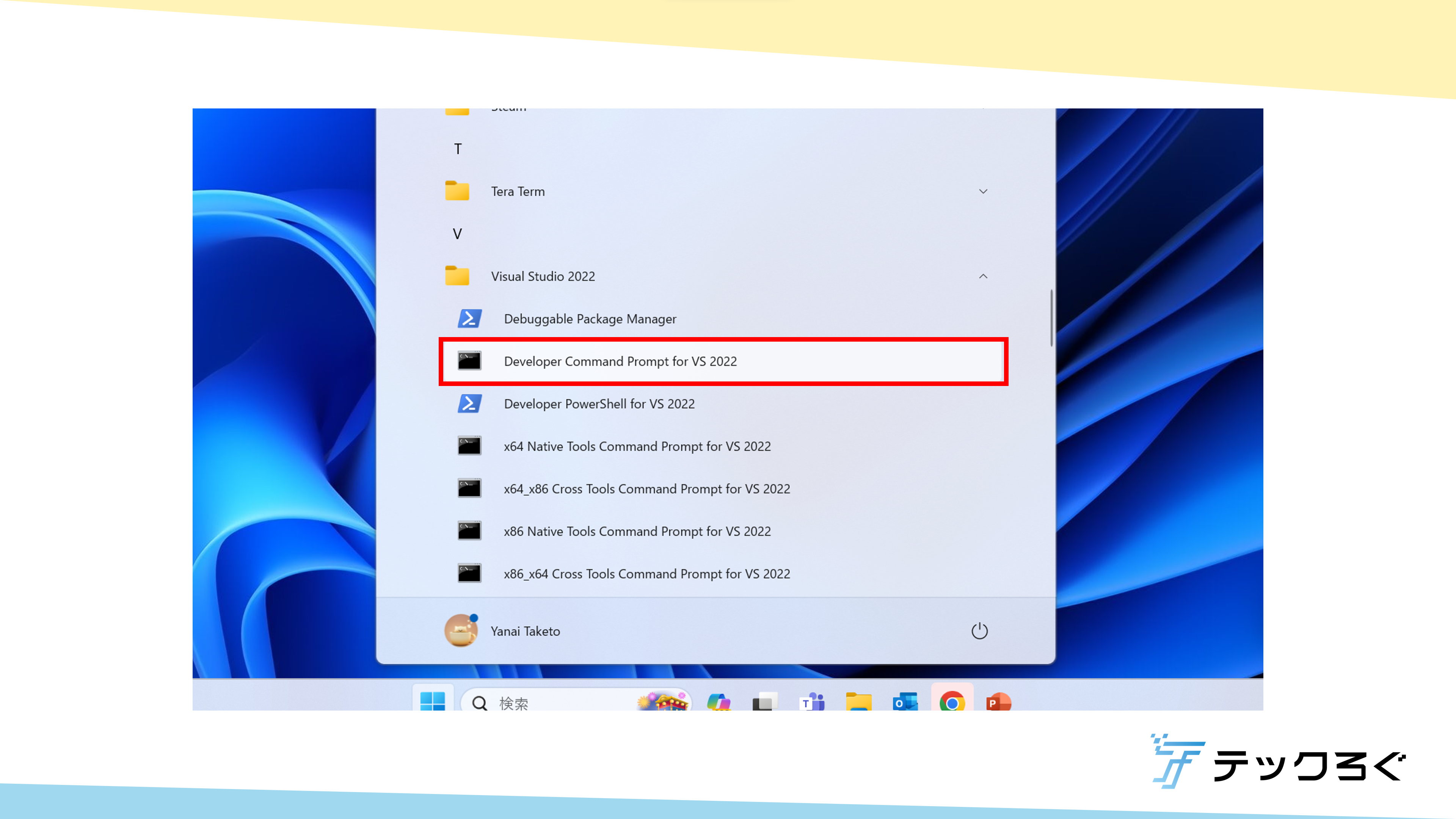Switch to Google Chrome on the taskbar

[952, 701]
